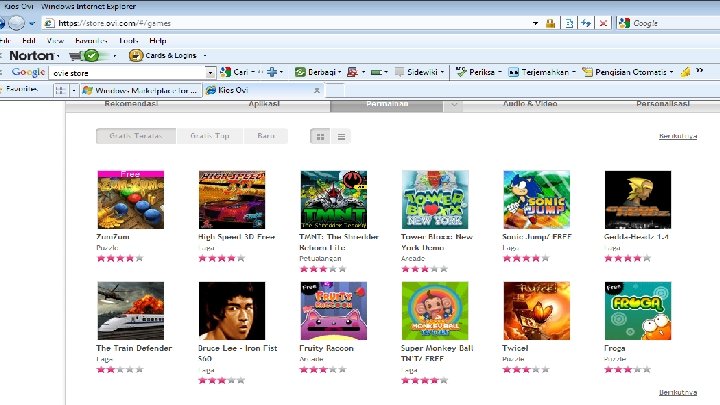Click the Pengisian Otomatis autofill icon

point(587,72)
